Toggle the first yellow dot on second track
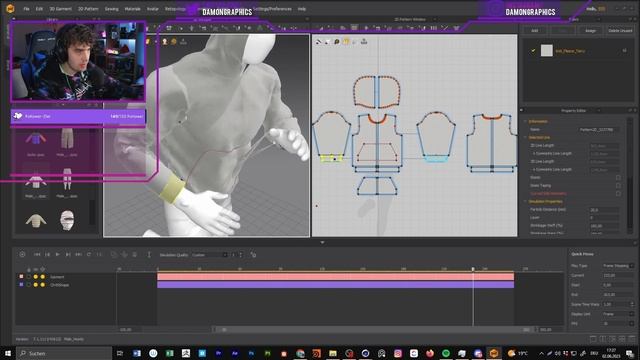640x360 pixels. pos(36,284)
